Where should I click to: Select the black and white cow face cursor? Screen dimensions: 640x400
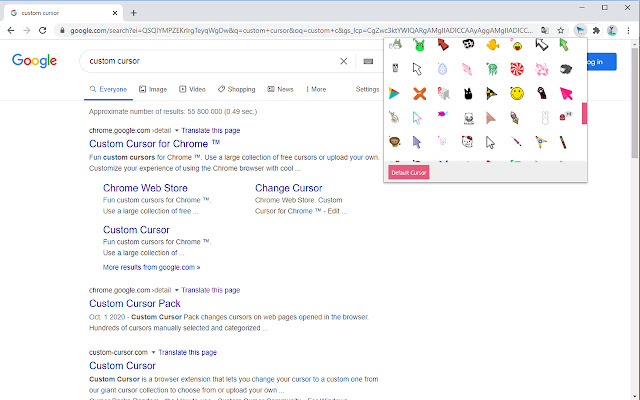pyautogui.click(x=468, y=44)
